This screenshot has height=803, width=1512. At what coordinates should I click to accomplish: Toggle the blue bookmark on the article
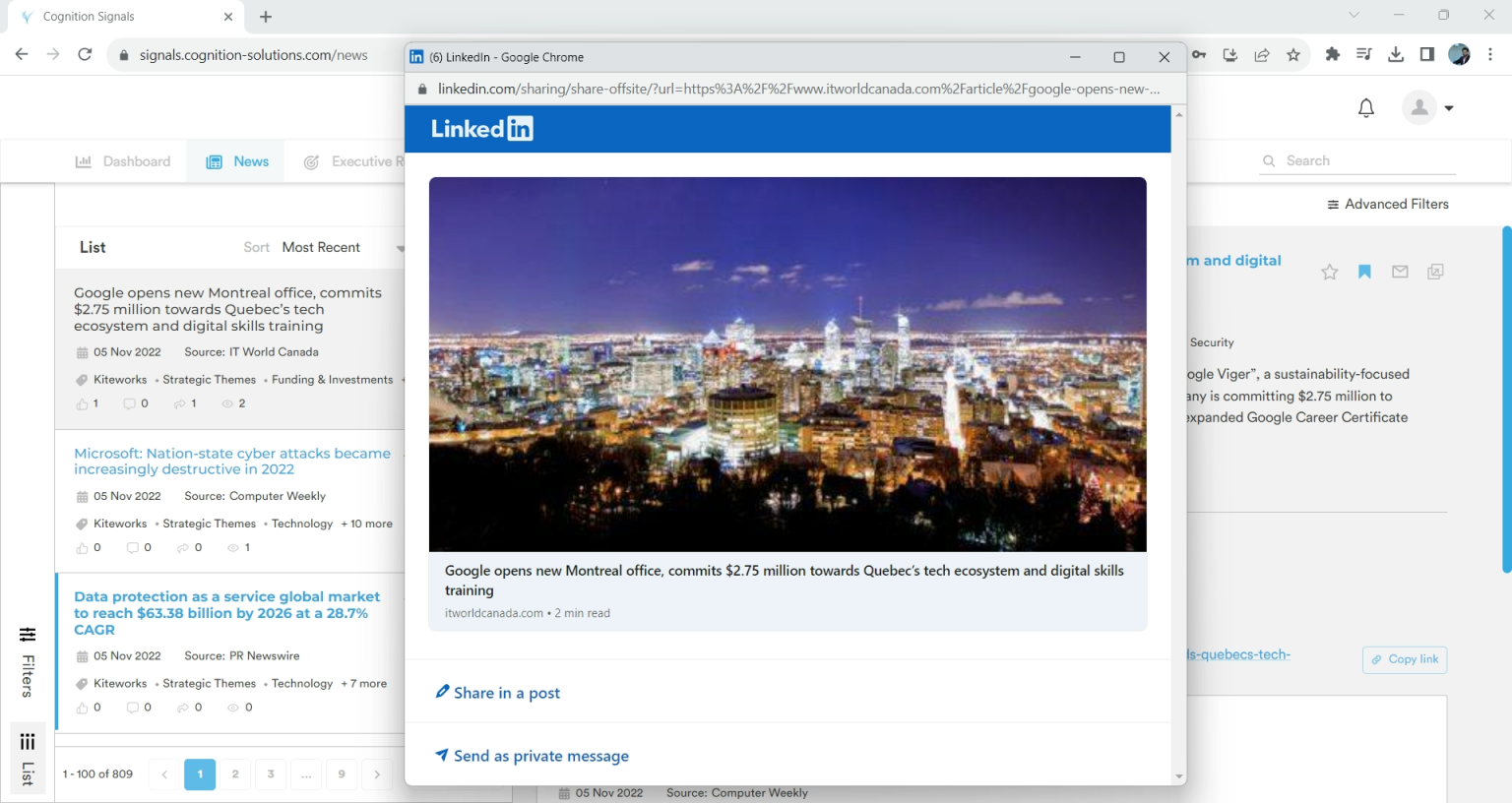tap(1364, 272)
